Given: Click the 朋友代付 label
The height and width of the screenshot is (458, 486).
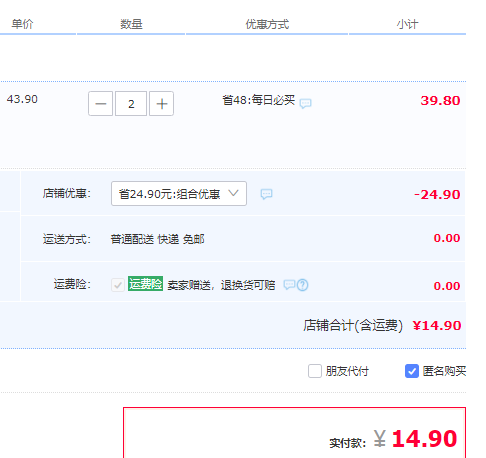Looking at the screenshot, I should tap(347, 371).
